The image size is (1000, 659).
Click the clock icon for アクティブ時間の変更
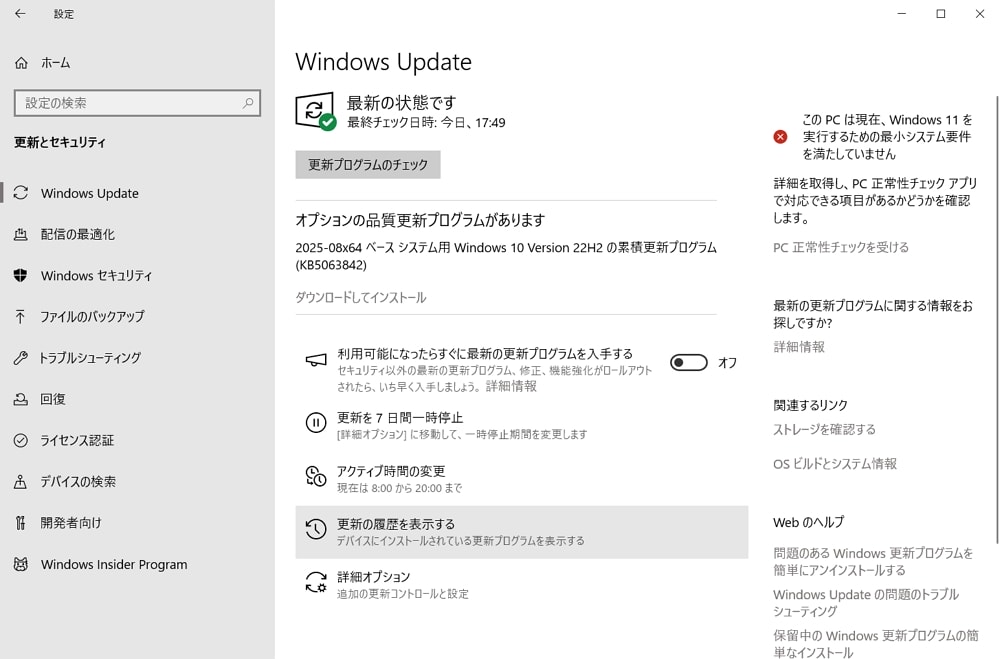(x=316, y=476)
